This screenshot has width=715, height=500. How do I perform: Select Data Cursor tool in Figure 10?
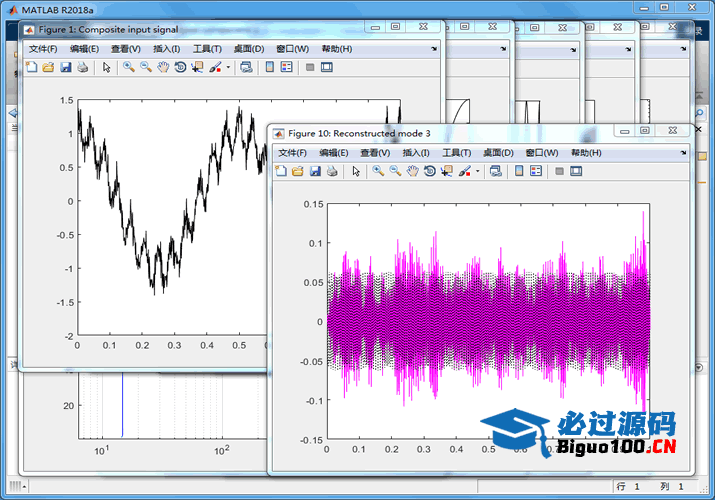[447, 171]
